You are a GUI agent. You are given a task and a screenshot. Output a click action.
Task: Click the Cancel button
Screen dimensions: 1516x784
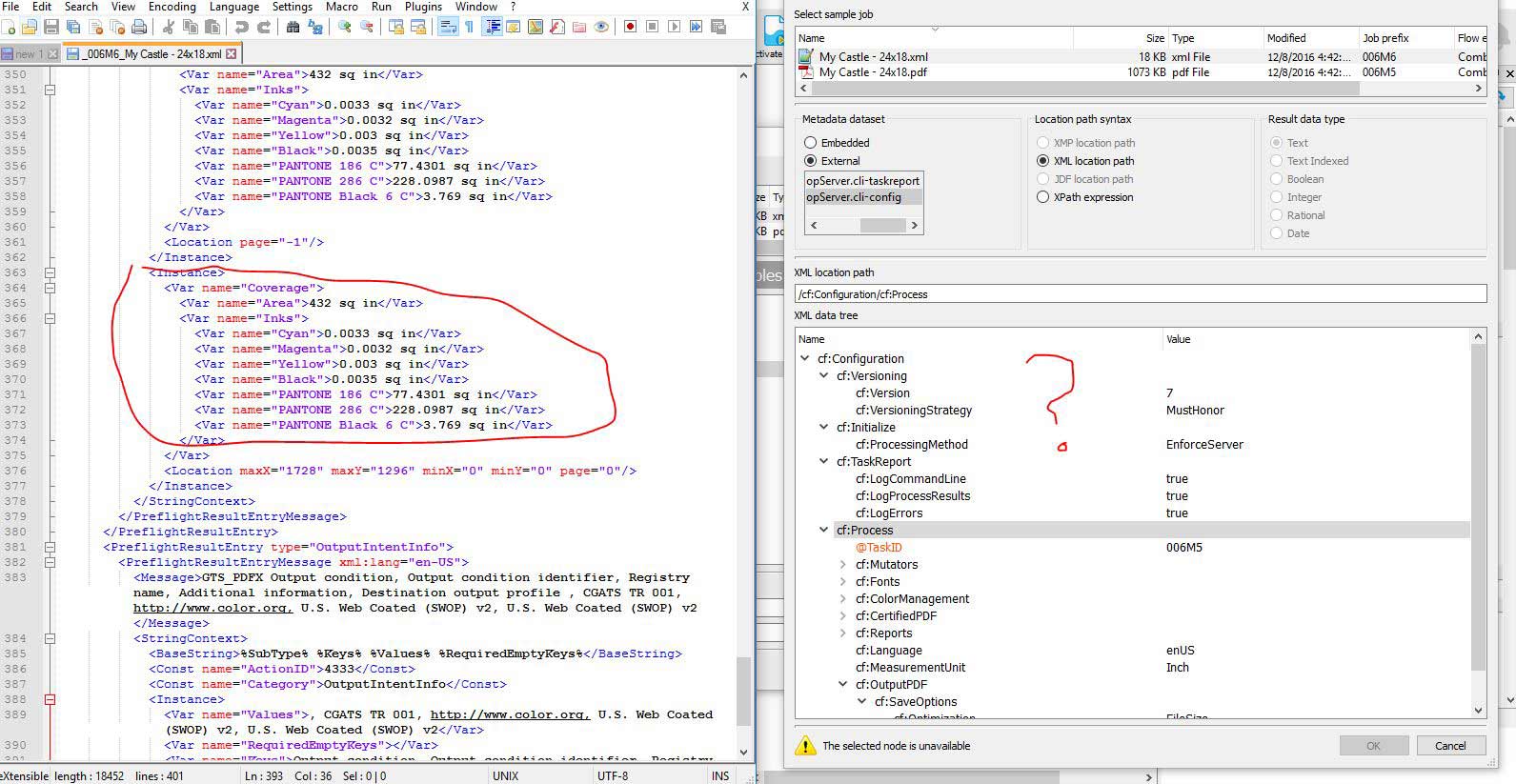coord(1450,746)
